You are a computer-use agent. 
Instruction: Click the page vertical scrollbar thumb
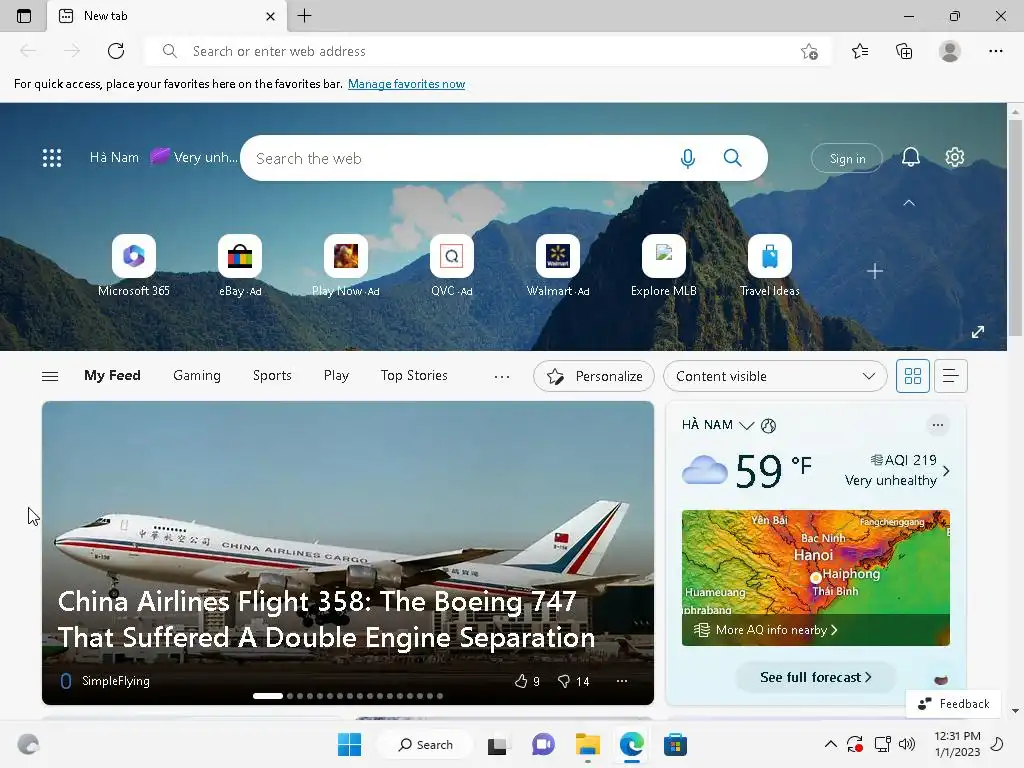point(1015,229)
